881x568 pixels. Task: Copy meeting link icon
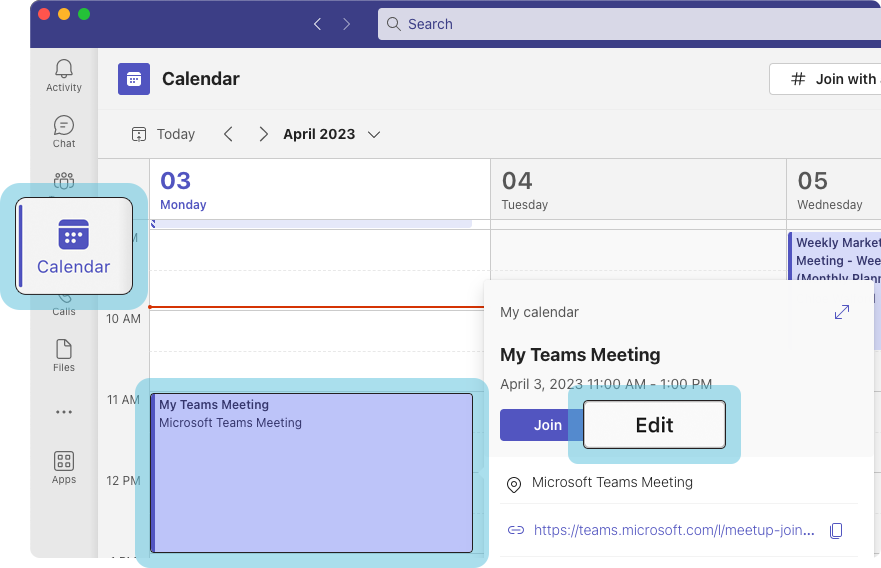pos(836,530)
